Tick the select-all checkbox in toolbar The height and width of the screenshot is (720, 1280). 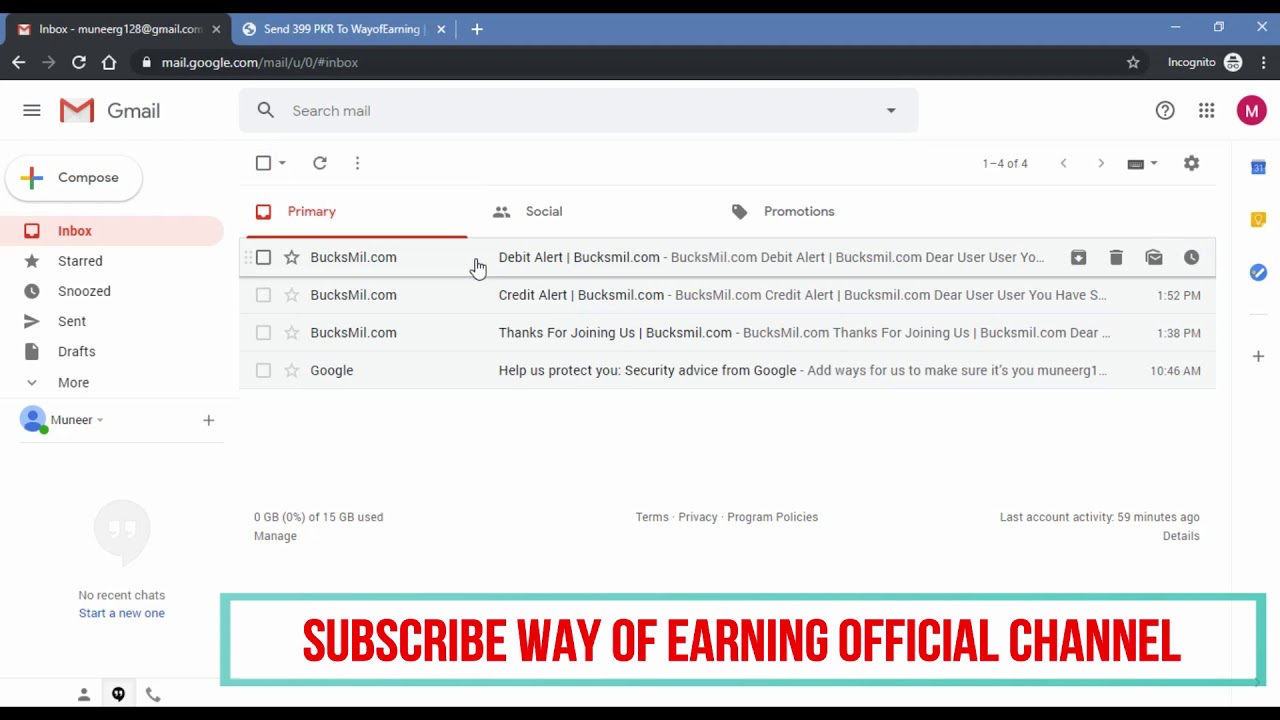coord(263,163)
